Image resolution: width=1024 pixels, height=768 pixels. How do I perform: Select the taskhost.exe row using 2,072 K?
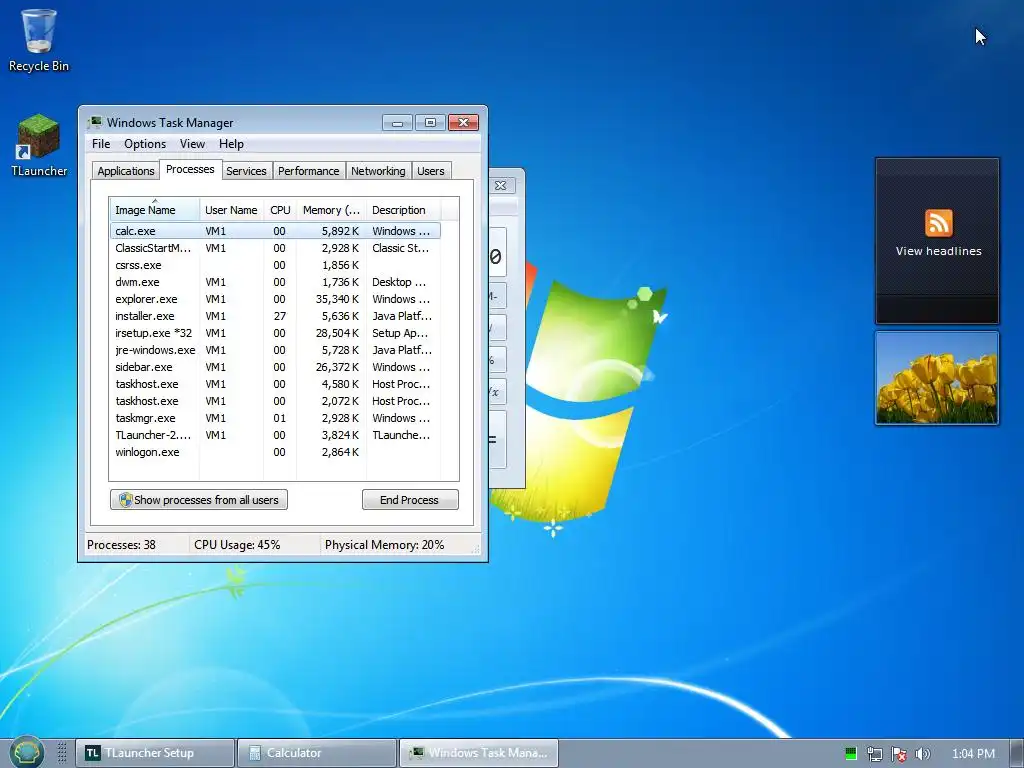tap(275, 400)
